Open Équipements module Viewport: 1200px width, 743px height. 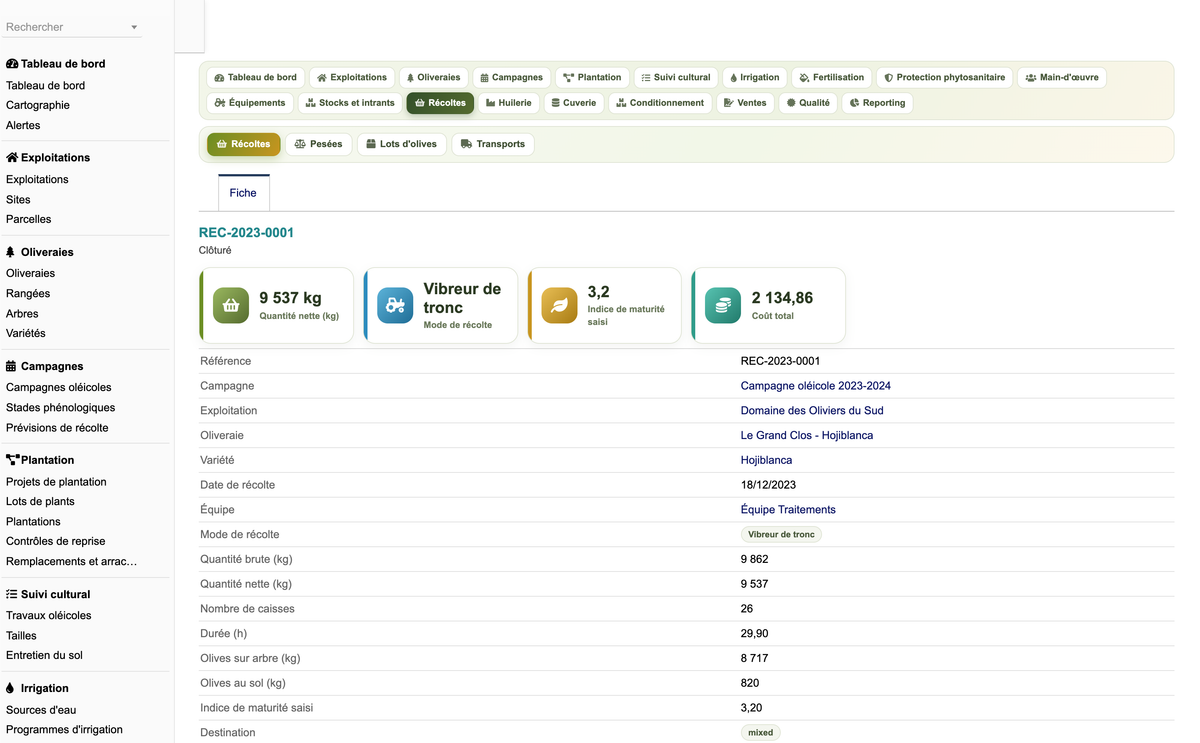click(250, 102)
